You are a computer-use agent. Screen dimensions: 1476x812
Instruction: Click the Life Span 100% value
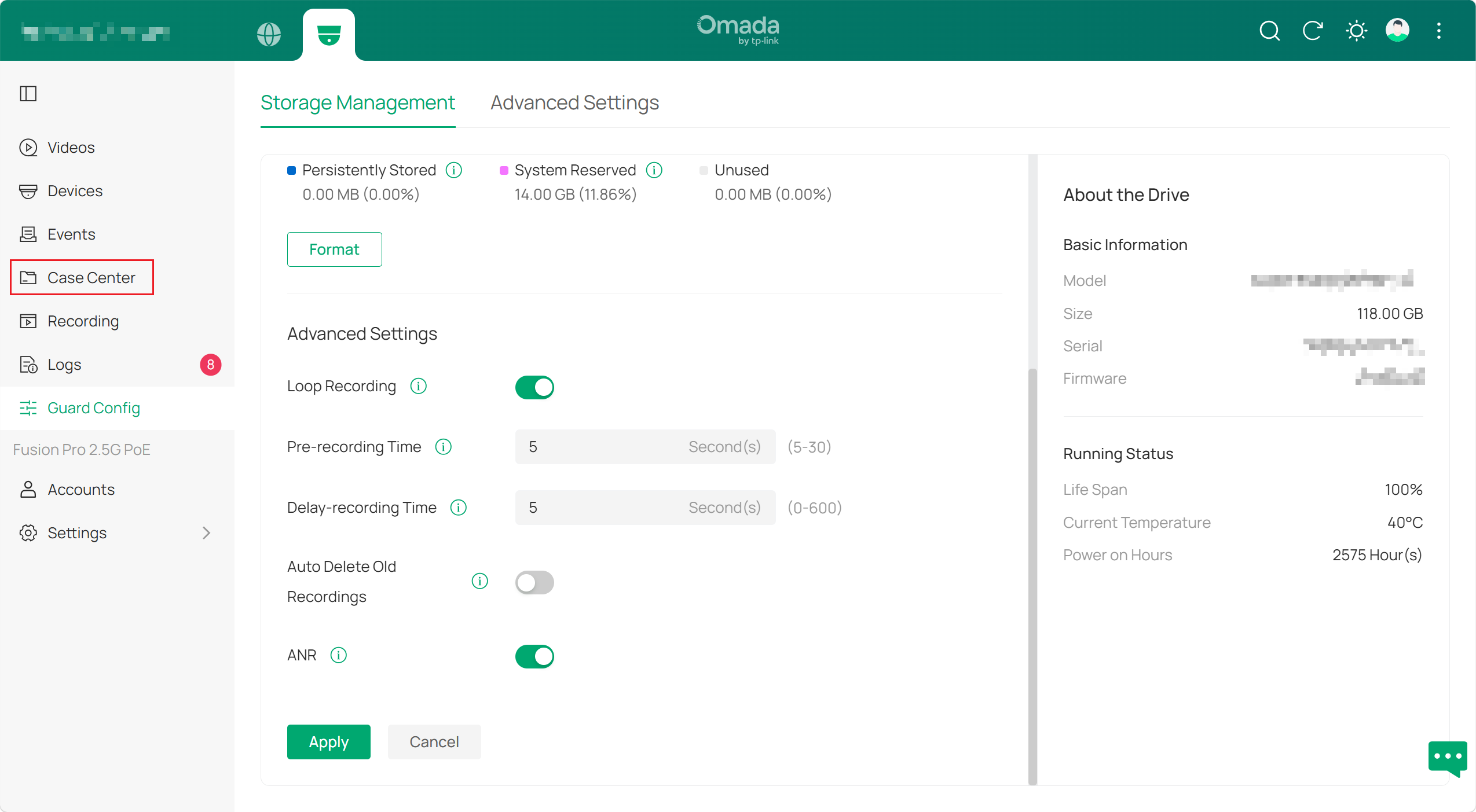1404,490
